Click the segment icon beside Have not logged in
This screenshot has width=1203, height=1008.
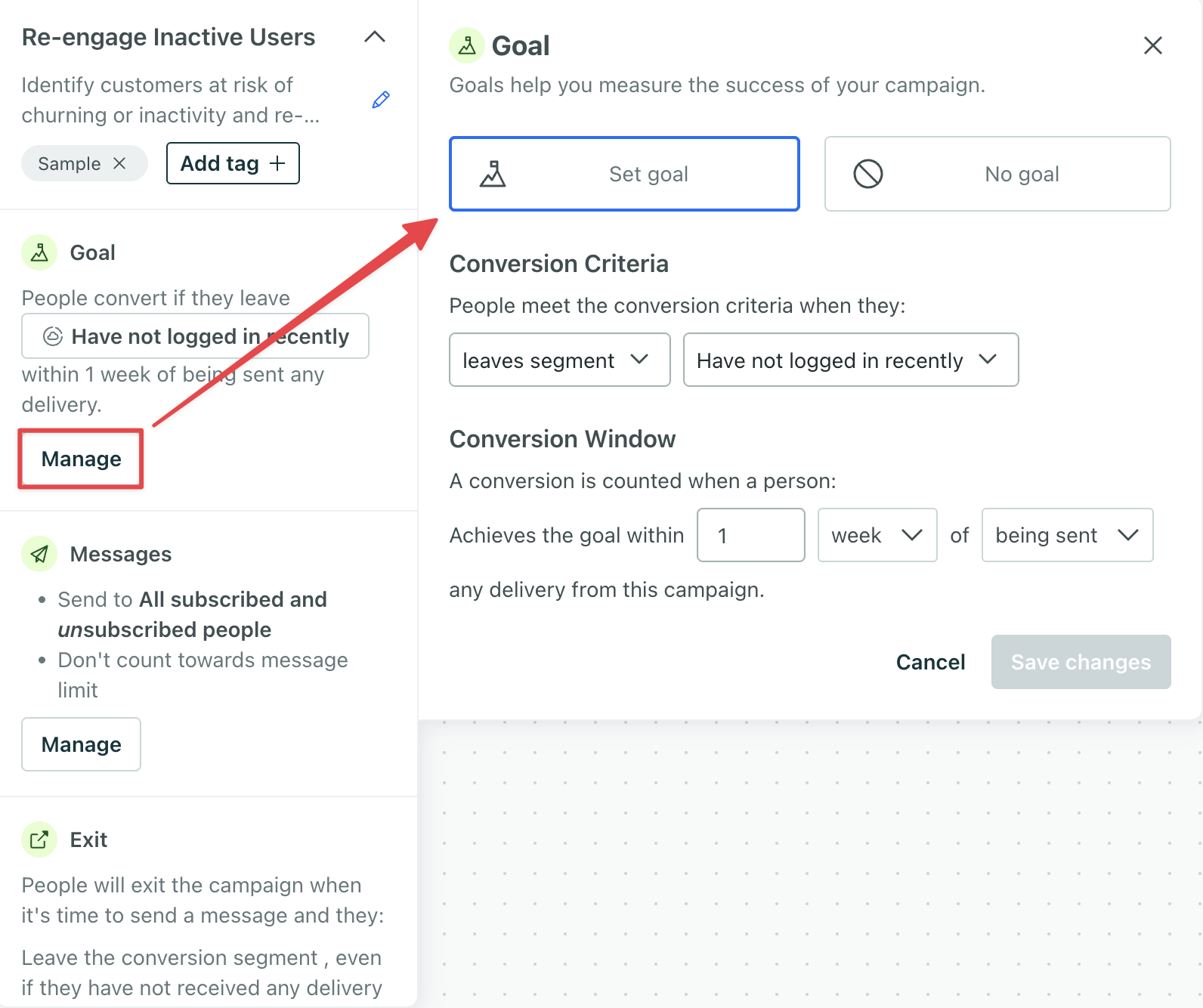click(53, 336)
